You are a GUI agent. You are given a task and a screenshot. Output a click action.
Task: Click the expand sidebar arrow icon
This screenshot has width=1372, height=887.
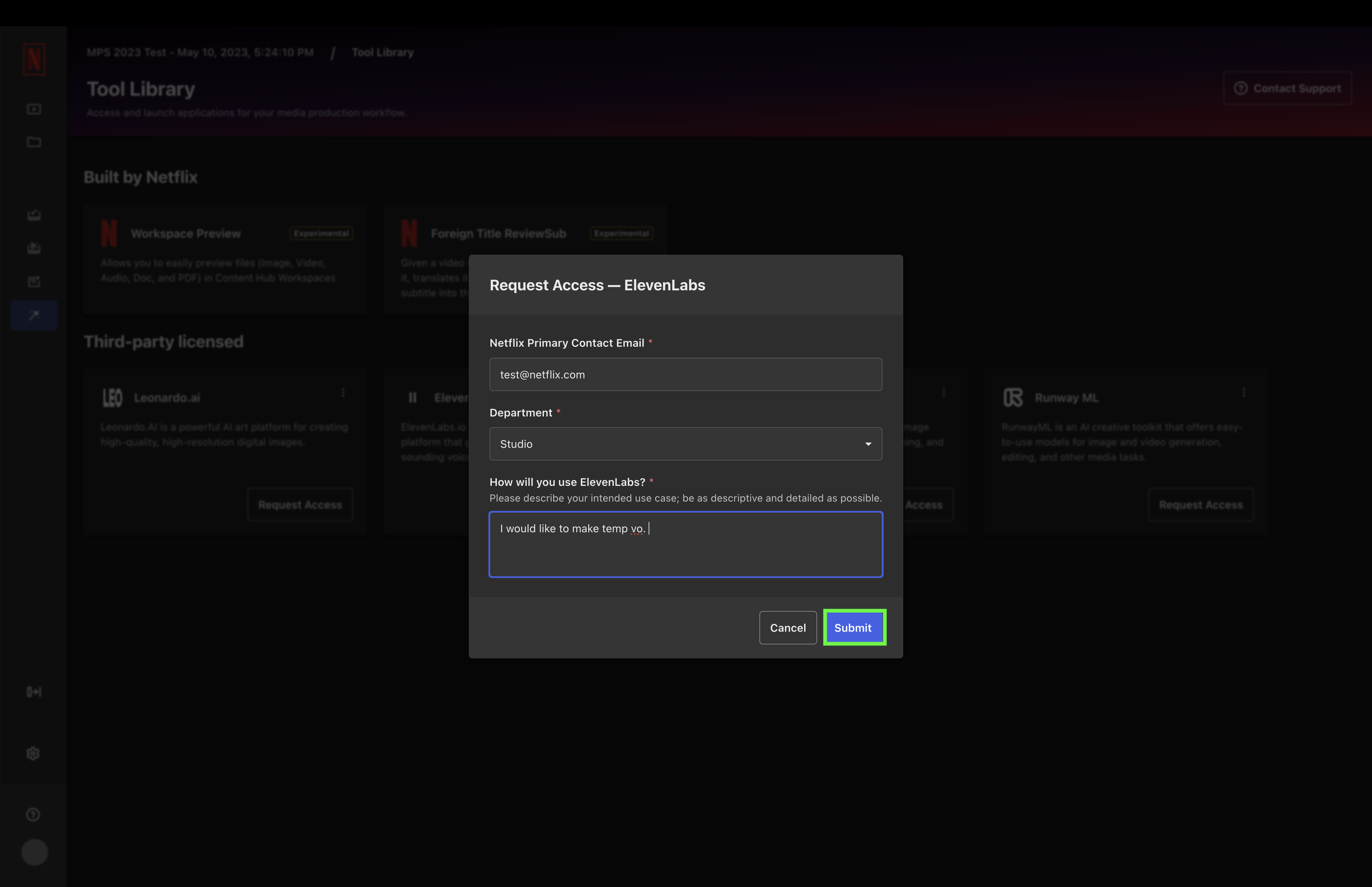tap(34, 692)
